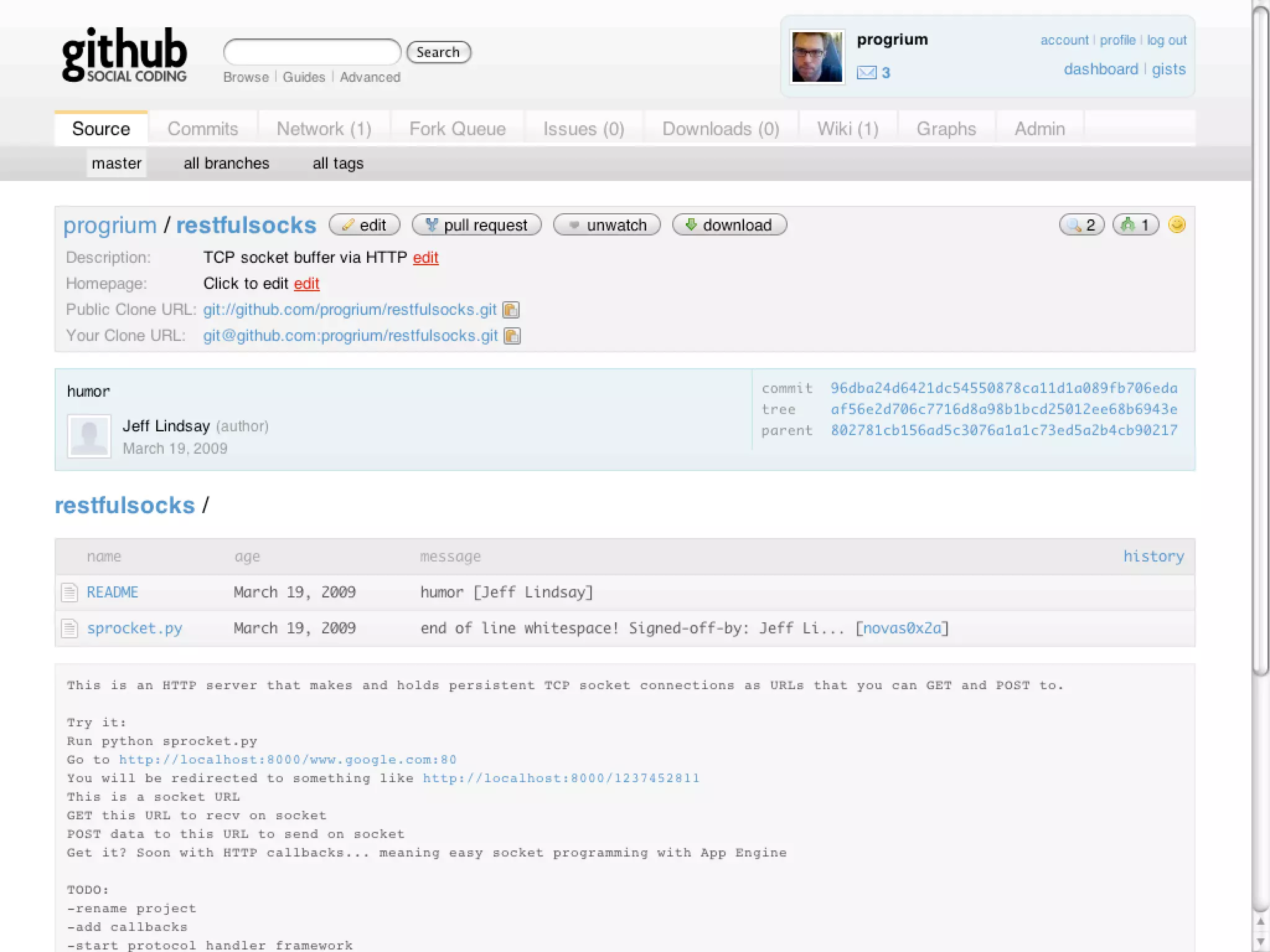The width and height of the screenshot is (1270, 952).
Task: Click the pull request button
Action: tap(477, 224)
